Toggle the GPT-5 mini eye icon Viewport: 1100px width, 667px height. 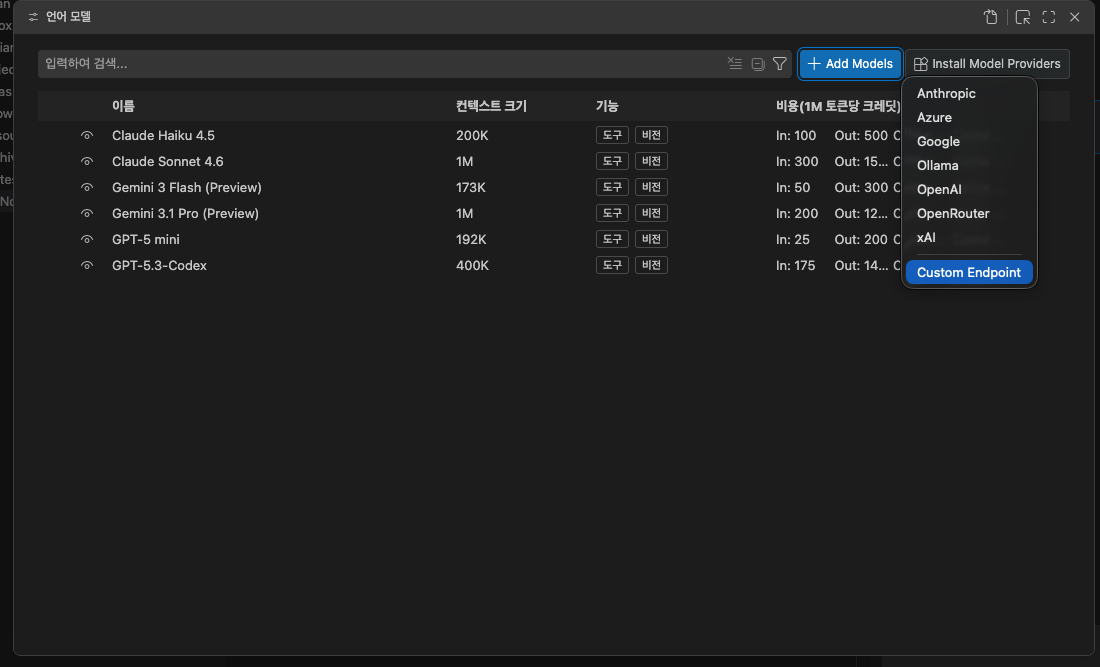pos(87,239)
